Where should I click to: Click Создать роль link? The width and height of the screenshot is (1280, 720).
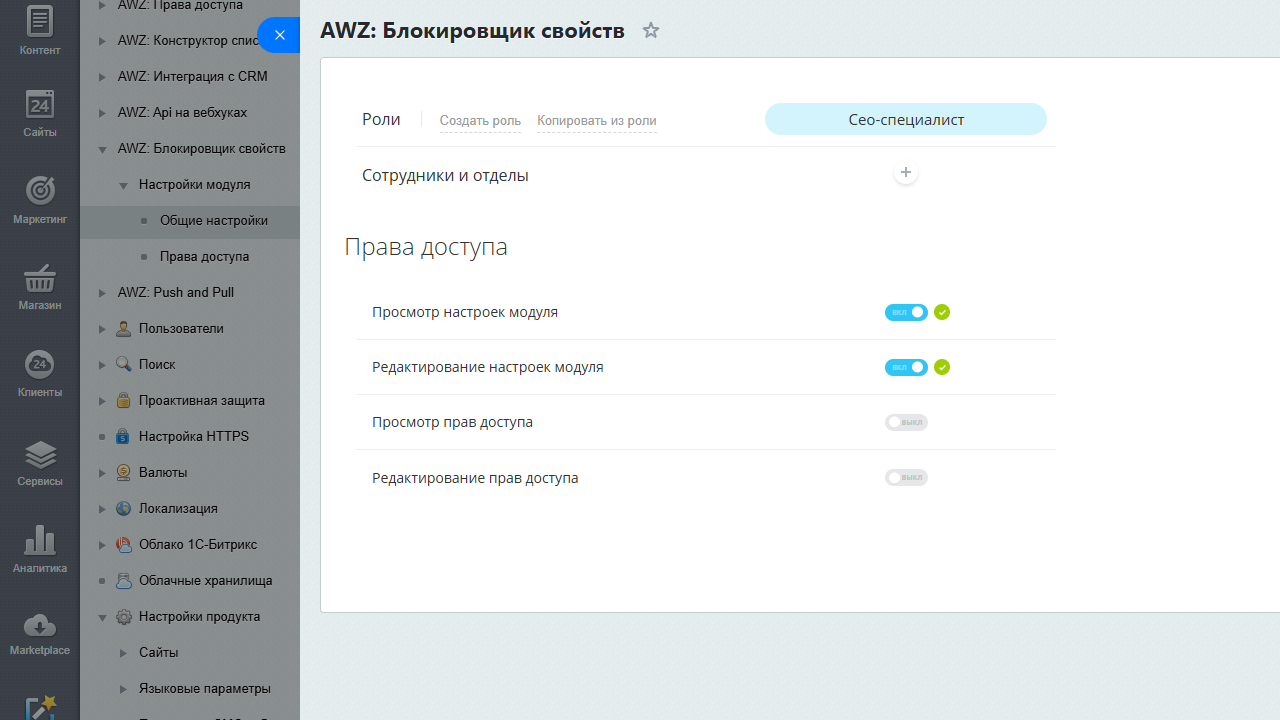(x=480, y=121)
